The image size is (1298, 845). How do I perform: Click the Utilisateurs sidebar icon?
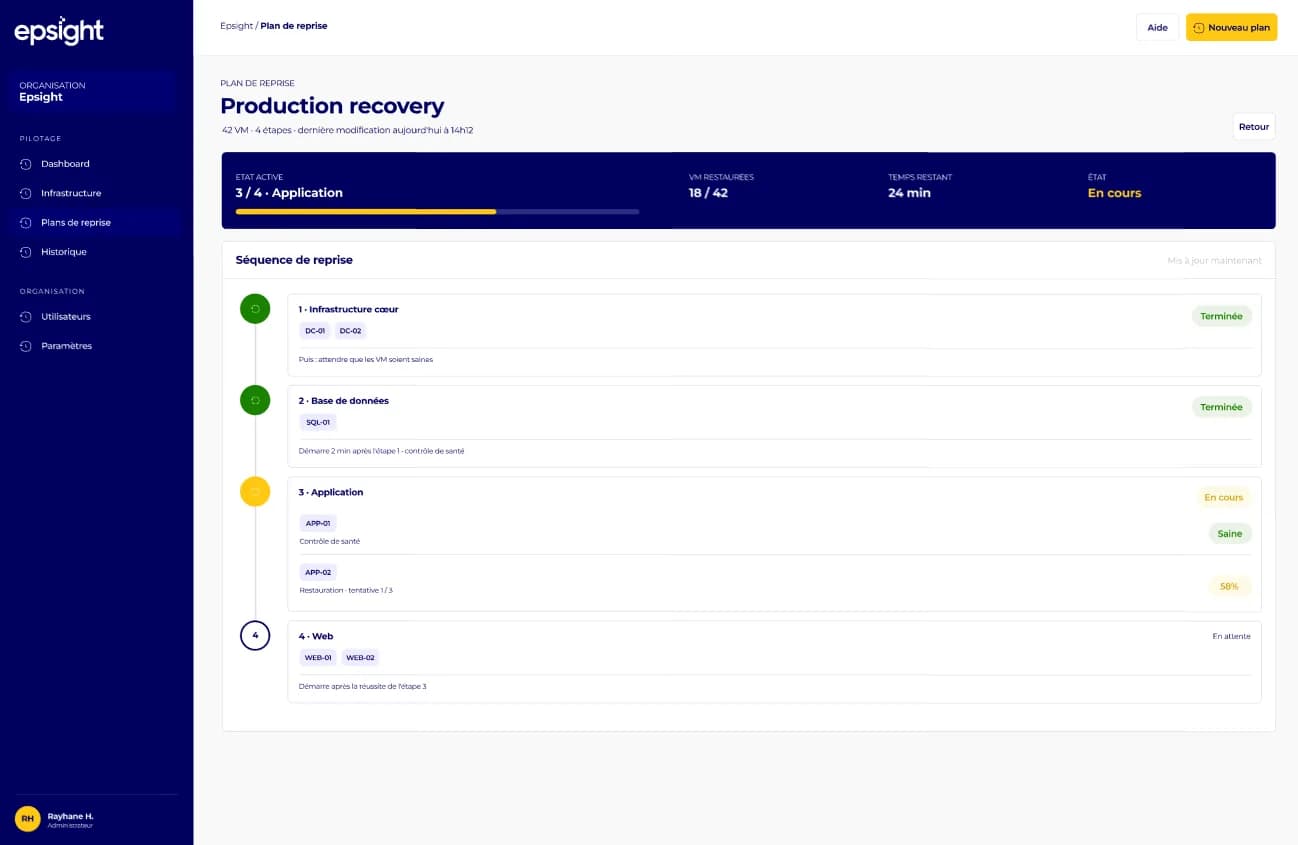26,317
